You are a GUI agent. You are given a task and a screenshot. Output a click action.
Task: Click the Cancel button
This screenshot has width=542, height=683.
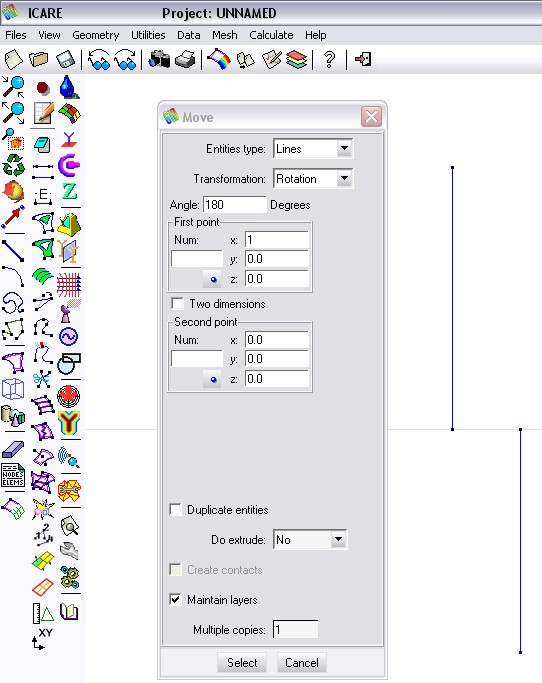301,663
